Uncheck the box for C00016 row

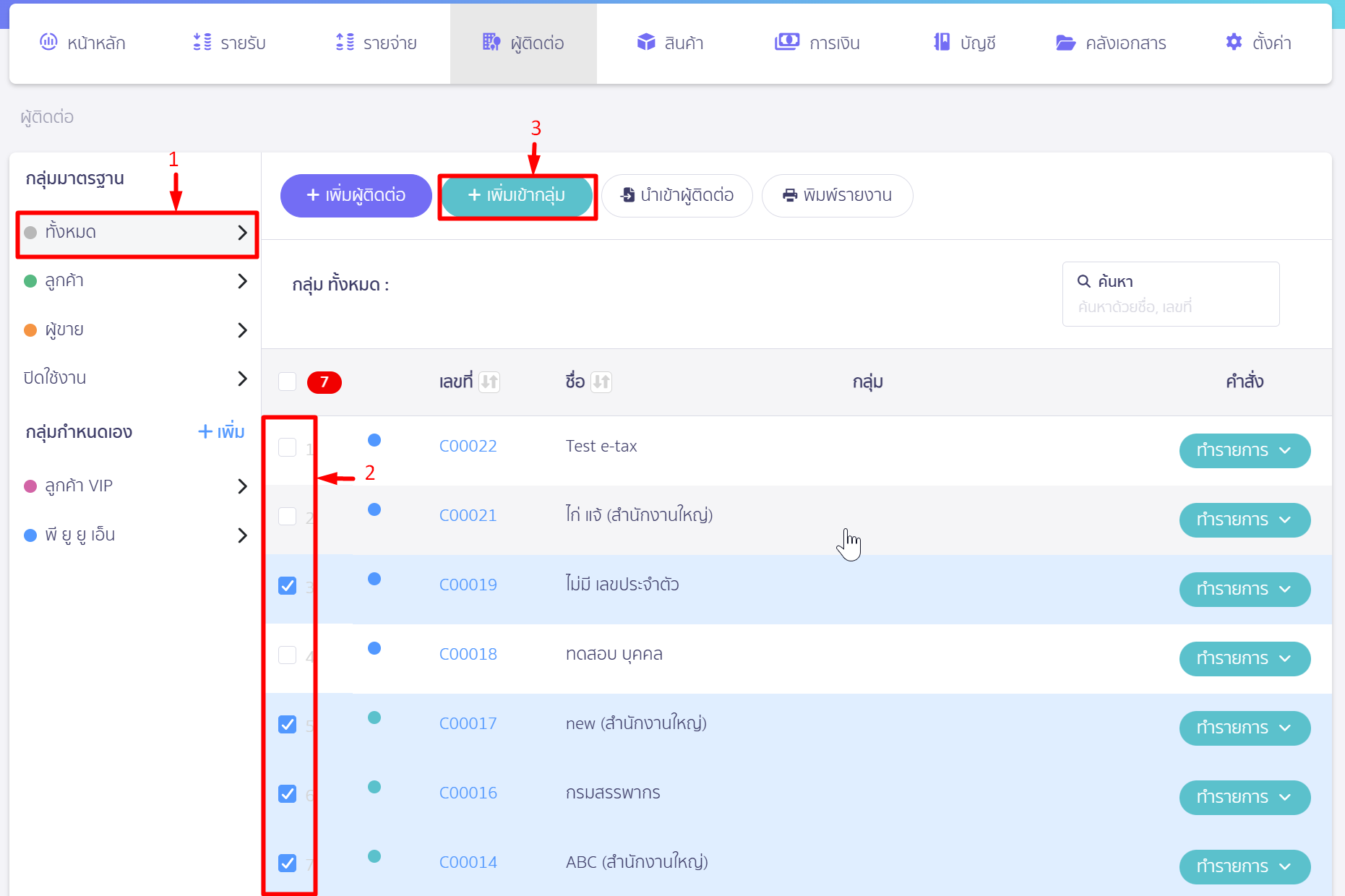pyautogui.click(x=288, y=793)
